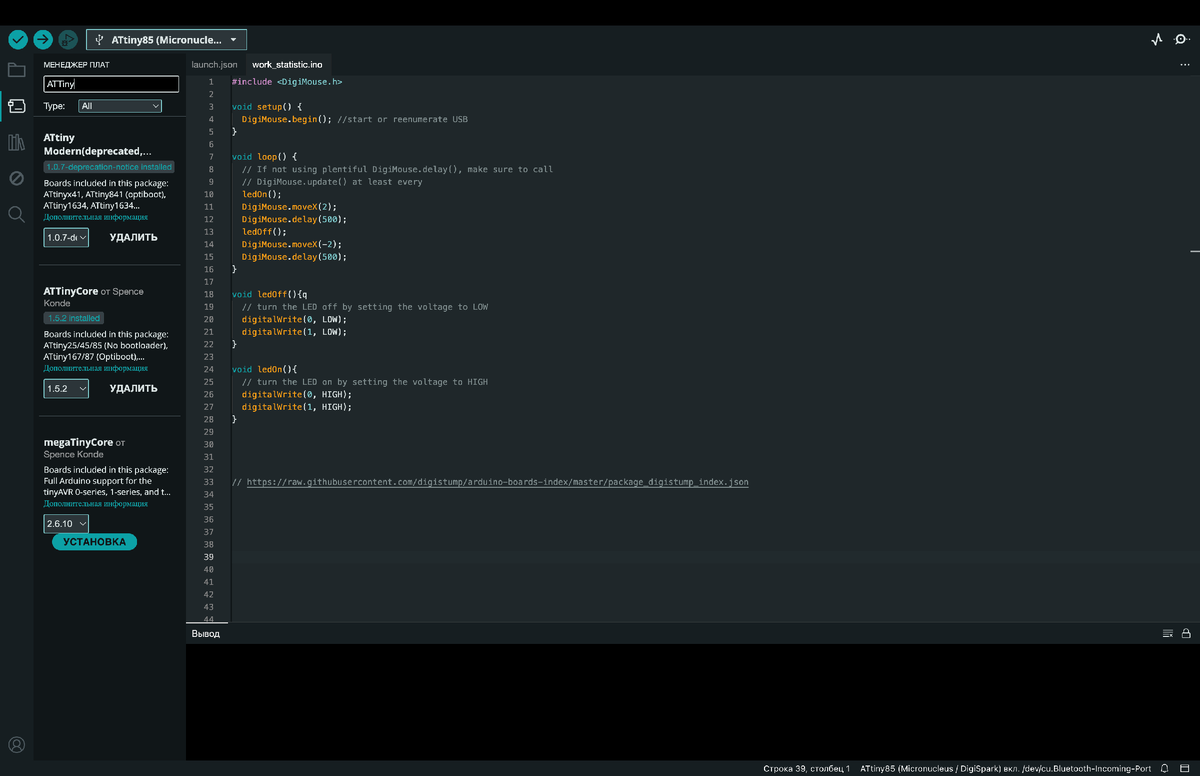Open the Serial Plotter

[1157, 40]
